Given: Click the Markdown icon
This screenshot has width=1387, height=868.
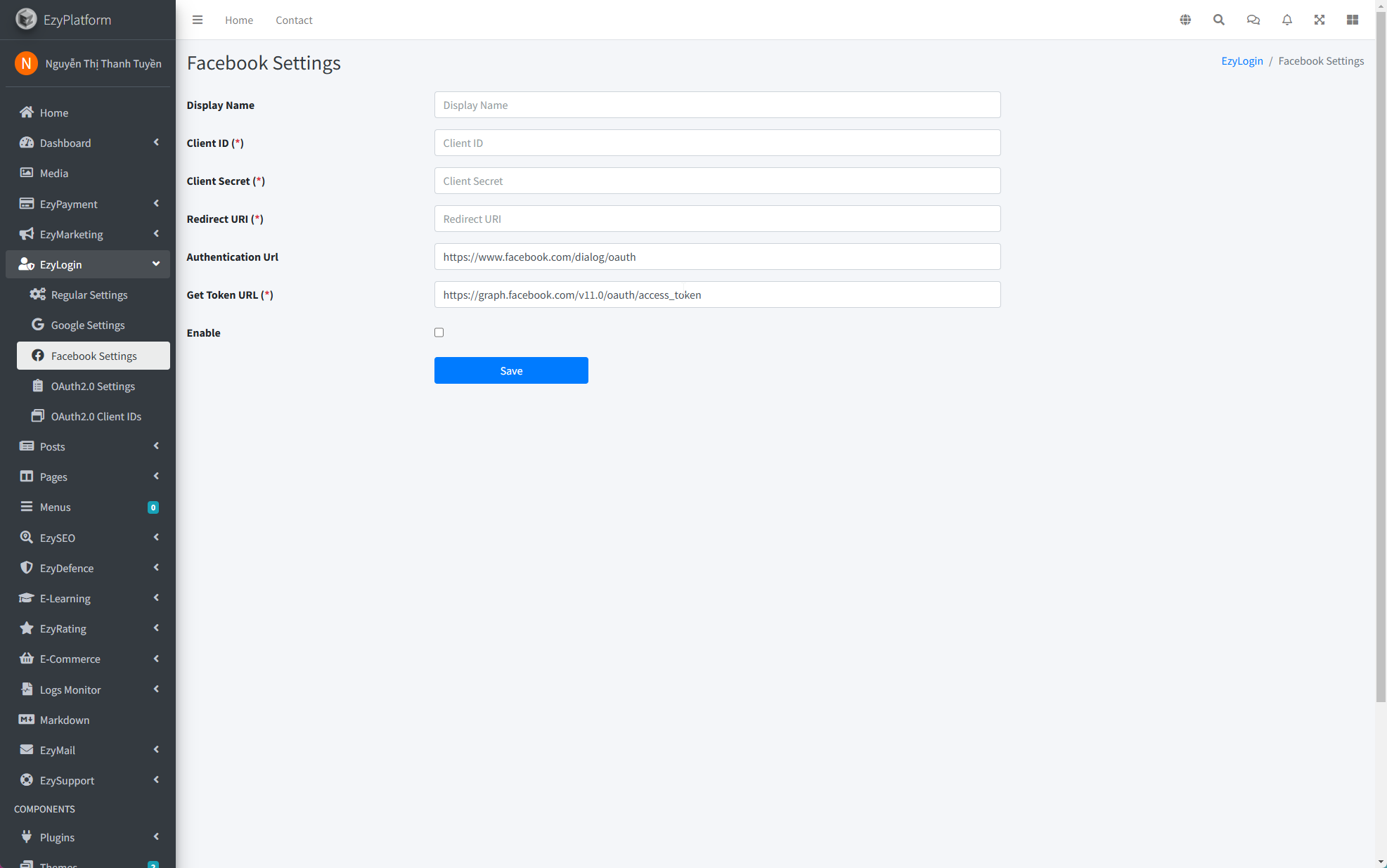Looking at the screenshot, I should pyautogui.click(x=27, y=720).
